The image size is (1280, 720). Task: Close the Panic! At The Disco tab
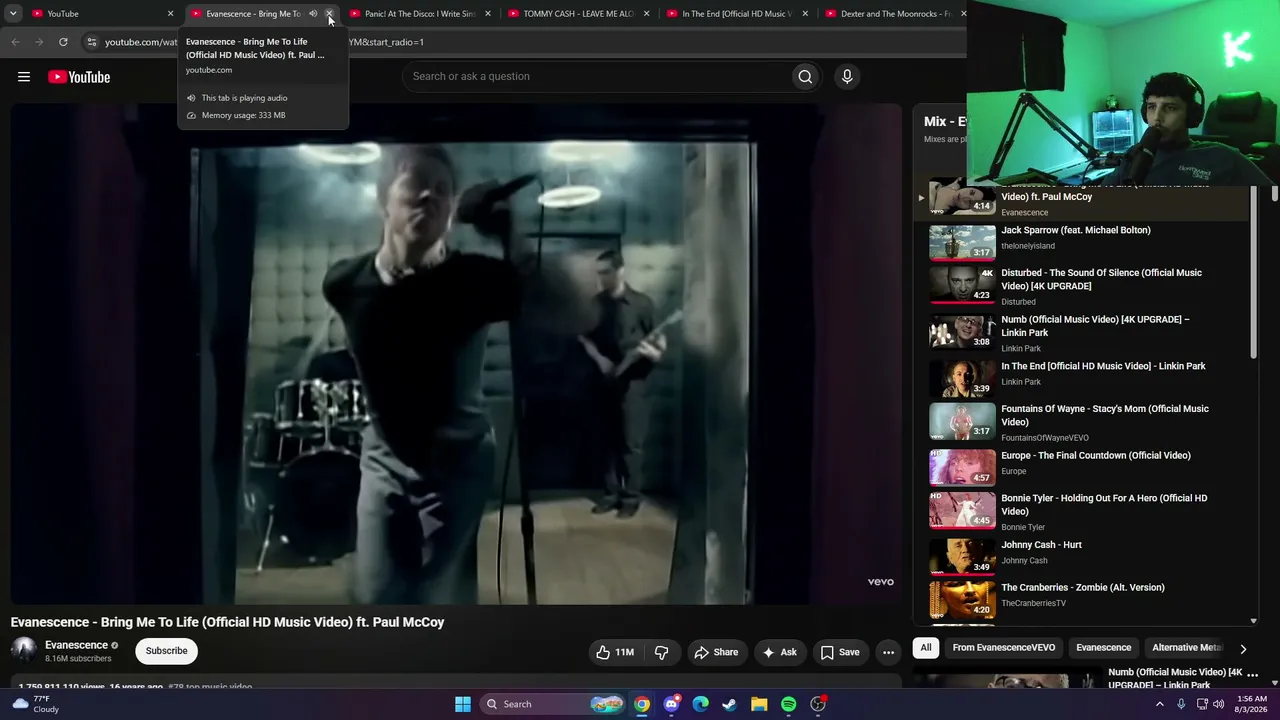[x=488, y=14]
